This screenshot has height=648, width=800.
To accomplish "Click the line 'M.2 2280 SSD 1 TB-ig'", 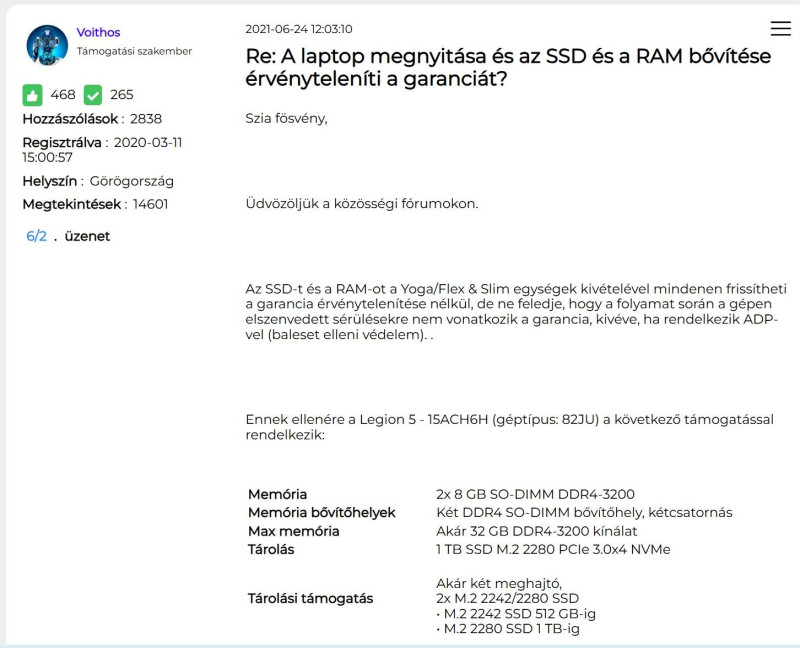I will [508, 629].
